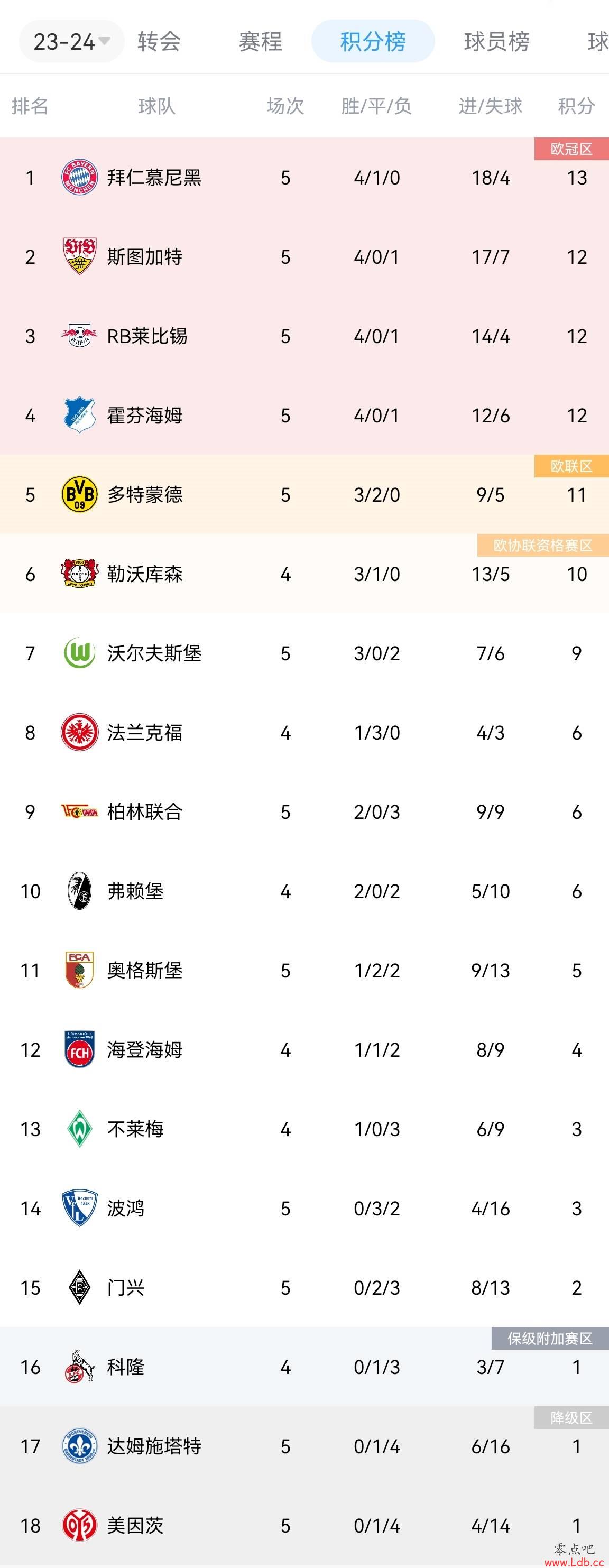Open team 门兴 row
Screen dimensions: 609x1568
click(x=304, y=1287)
